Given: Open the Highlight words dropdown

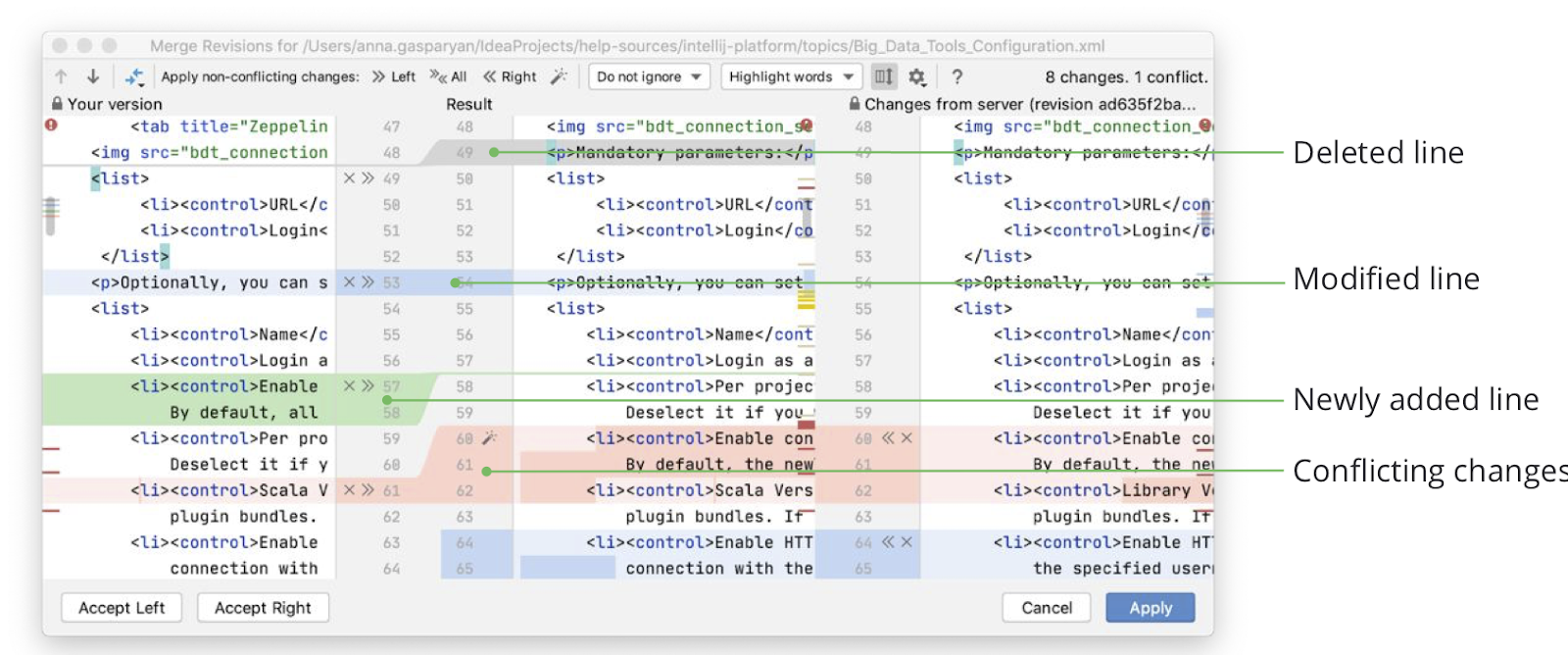Looking at the screenshot, I should tap(790, 76).
